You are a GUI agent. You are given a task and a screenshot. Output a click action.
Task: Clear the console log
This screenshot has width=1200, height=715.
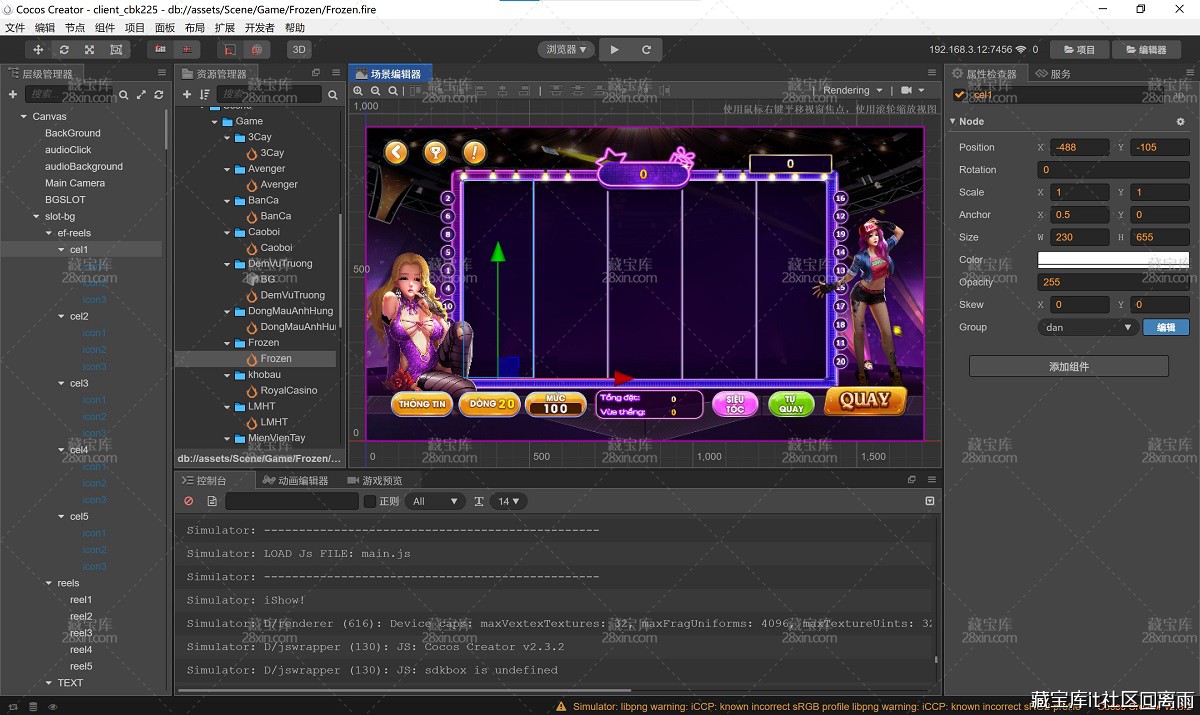(x=188, y=501)
